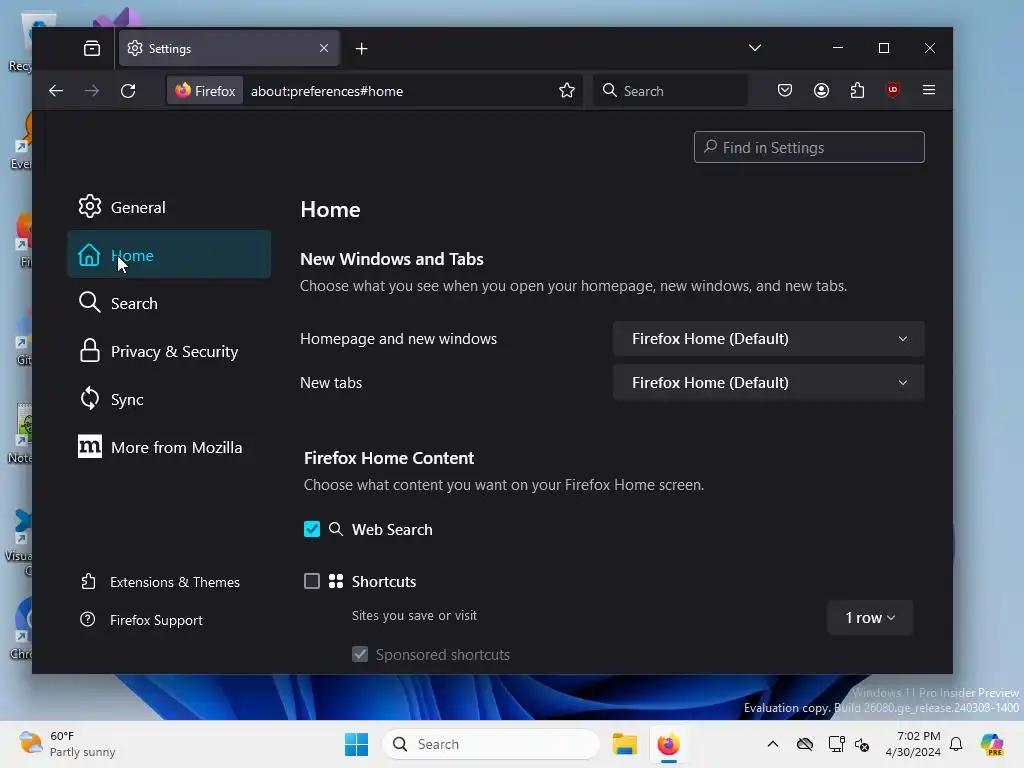
Task: Click the network display tray icon
Action: (x=836, y=744)
